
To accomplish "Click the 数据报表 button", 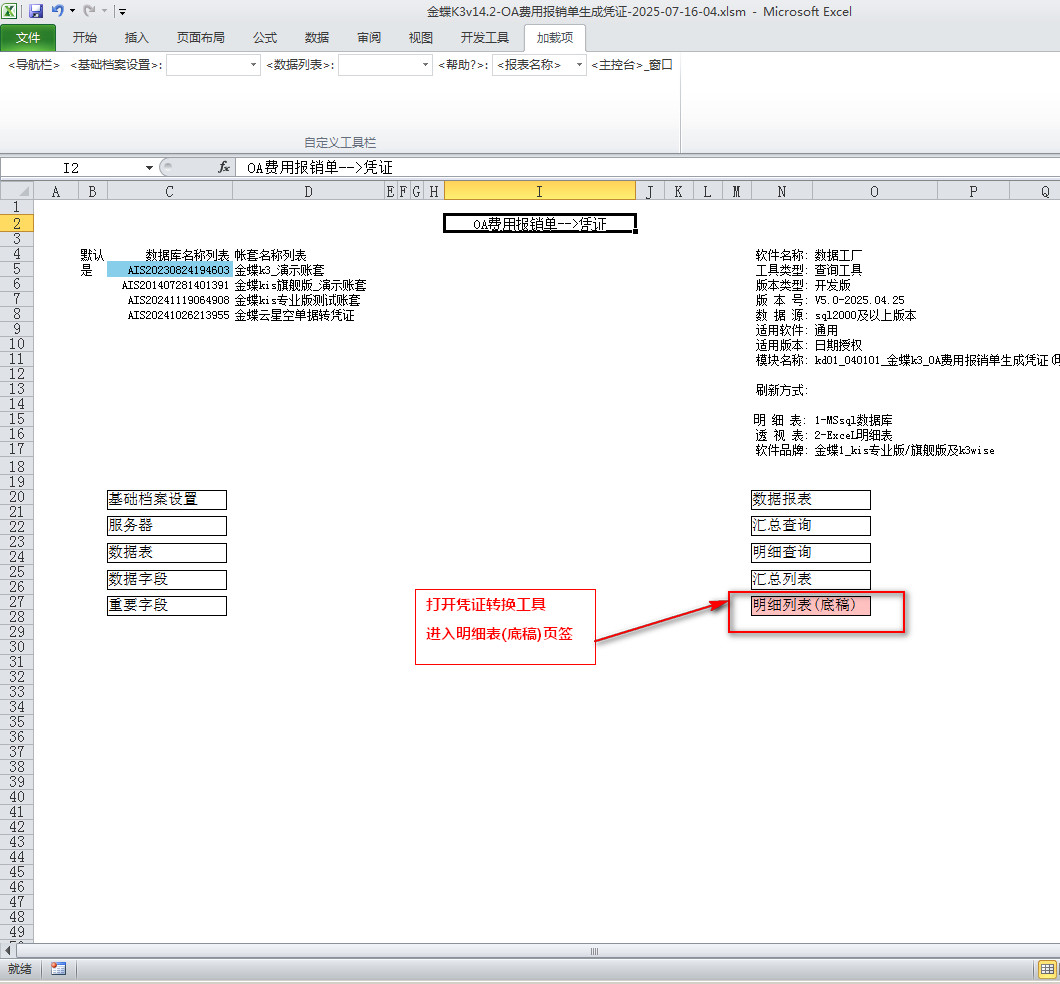I will click(x=811, y=499).
